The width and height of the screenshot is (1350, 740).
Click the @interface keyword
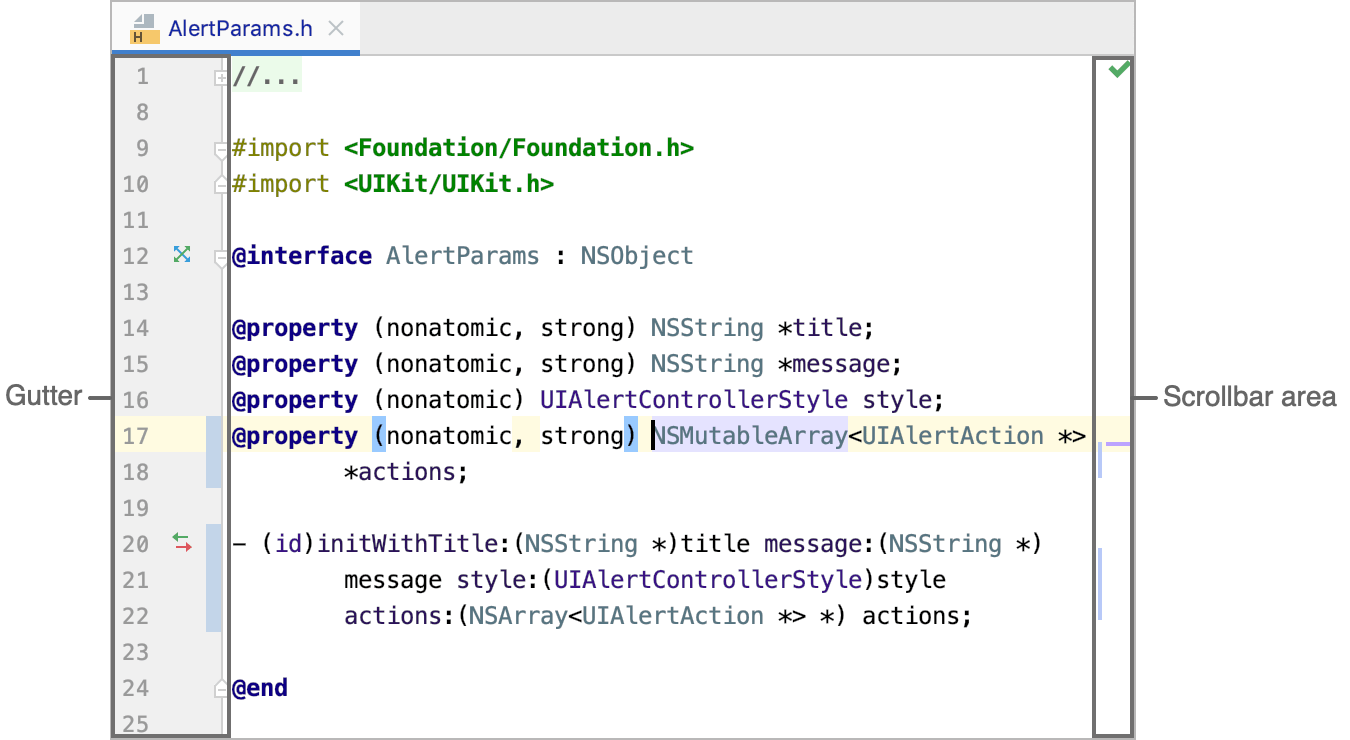point(302,256)
